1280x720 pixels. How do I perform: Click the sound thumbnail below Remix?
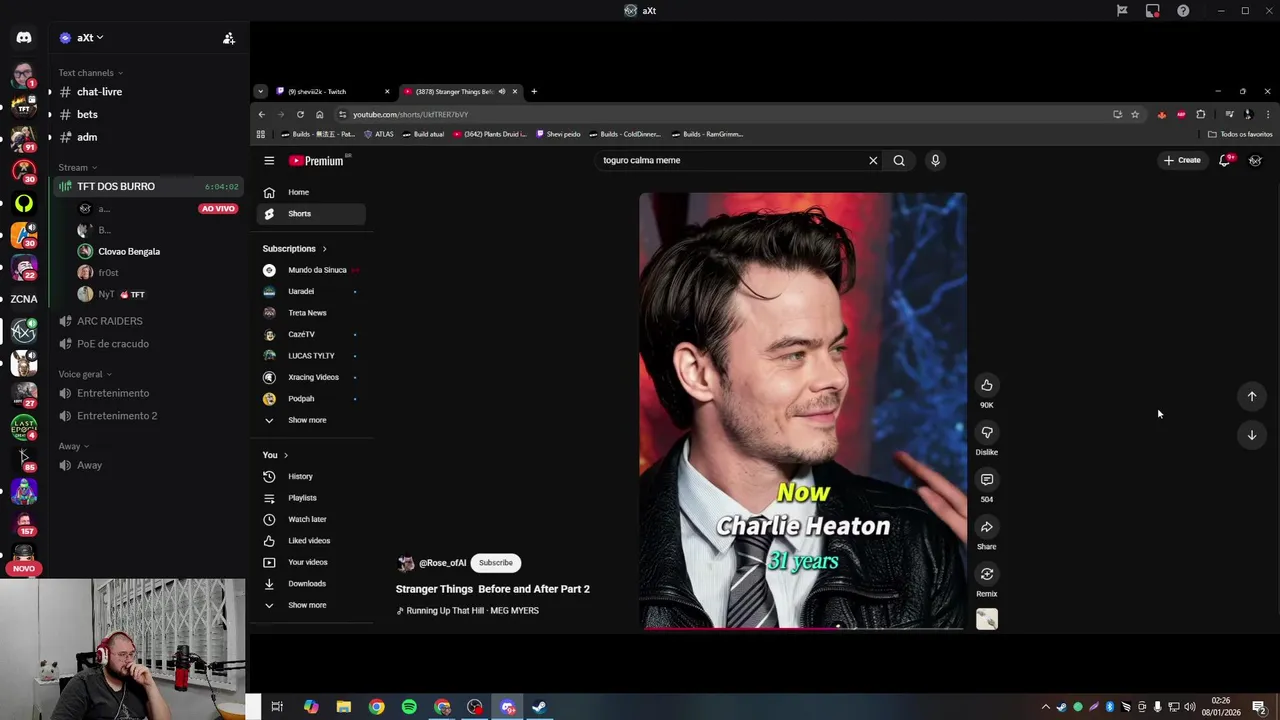point(986,620)
